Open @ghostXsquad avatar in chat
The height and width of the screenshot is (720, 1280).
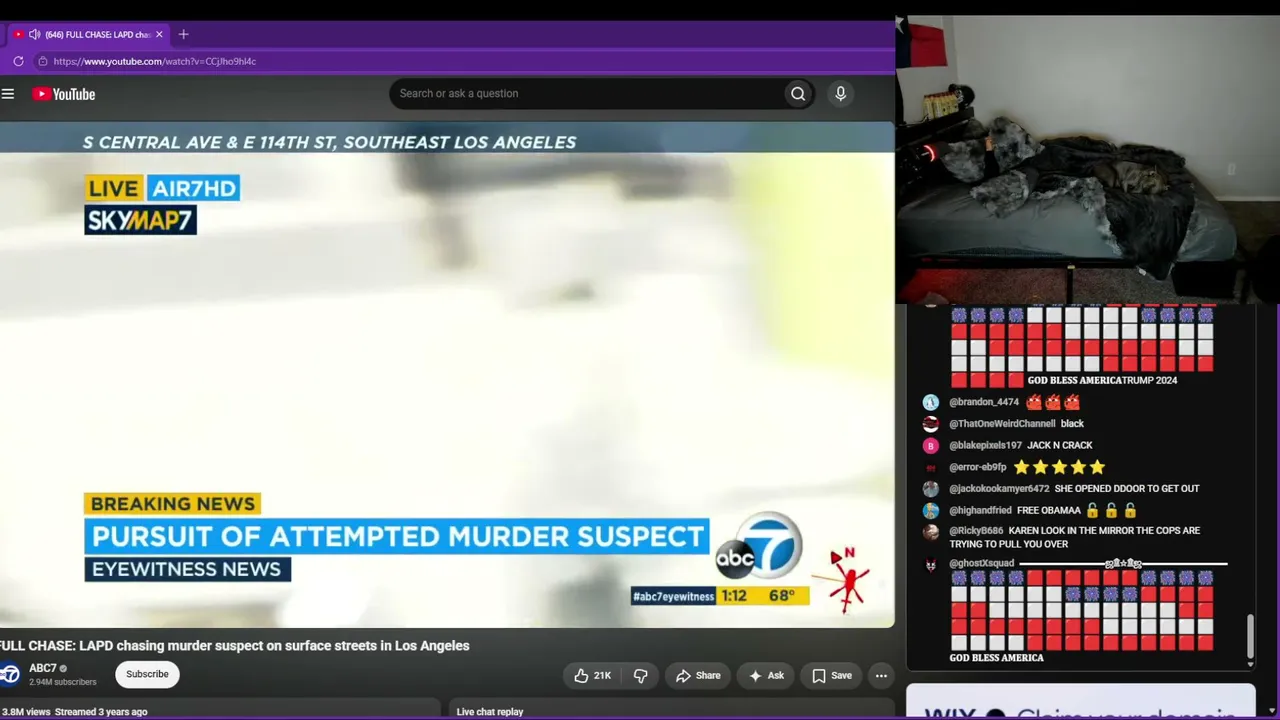point(931,564)
